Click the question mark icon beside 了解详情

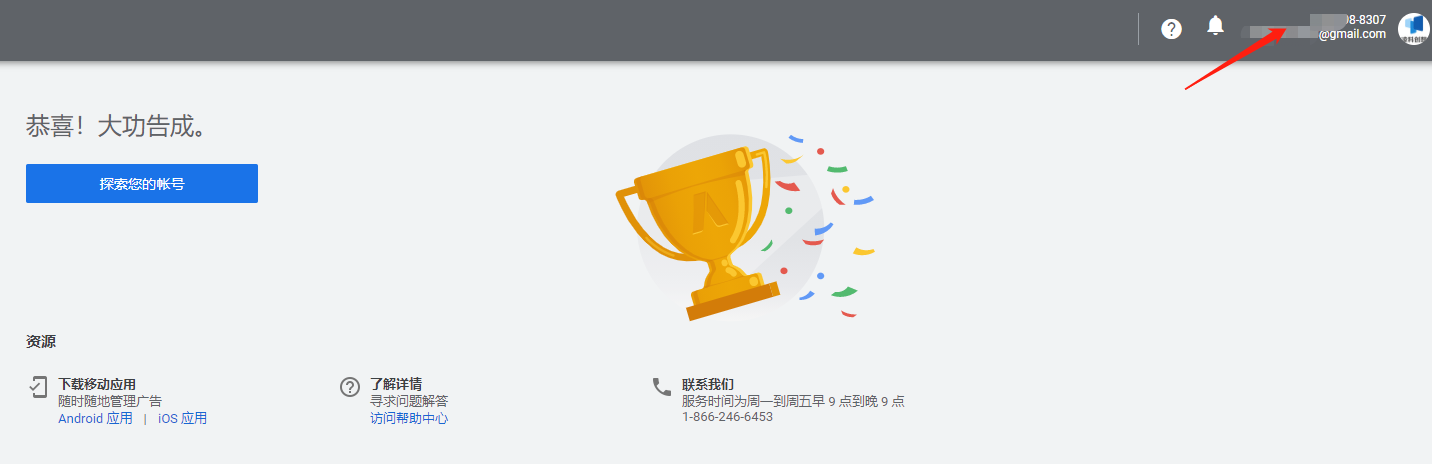click(x=350, y=386)
